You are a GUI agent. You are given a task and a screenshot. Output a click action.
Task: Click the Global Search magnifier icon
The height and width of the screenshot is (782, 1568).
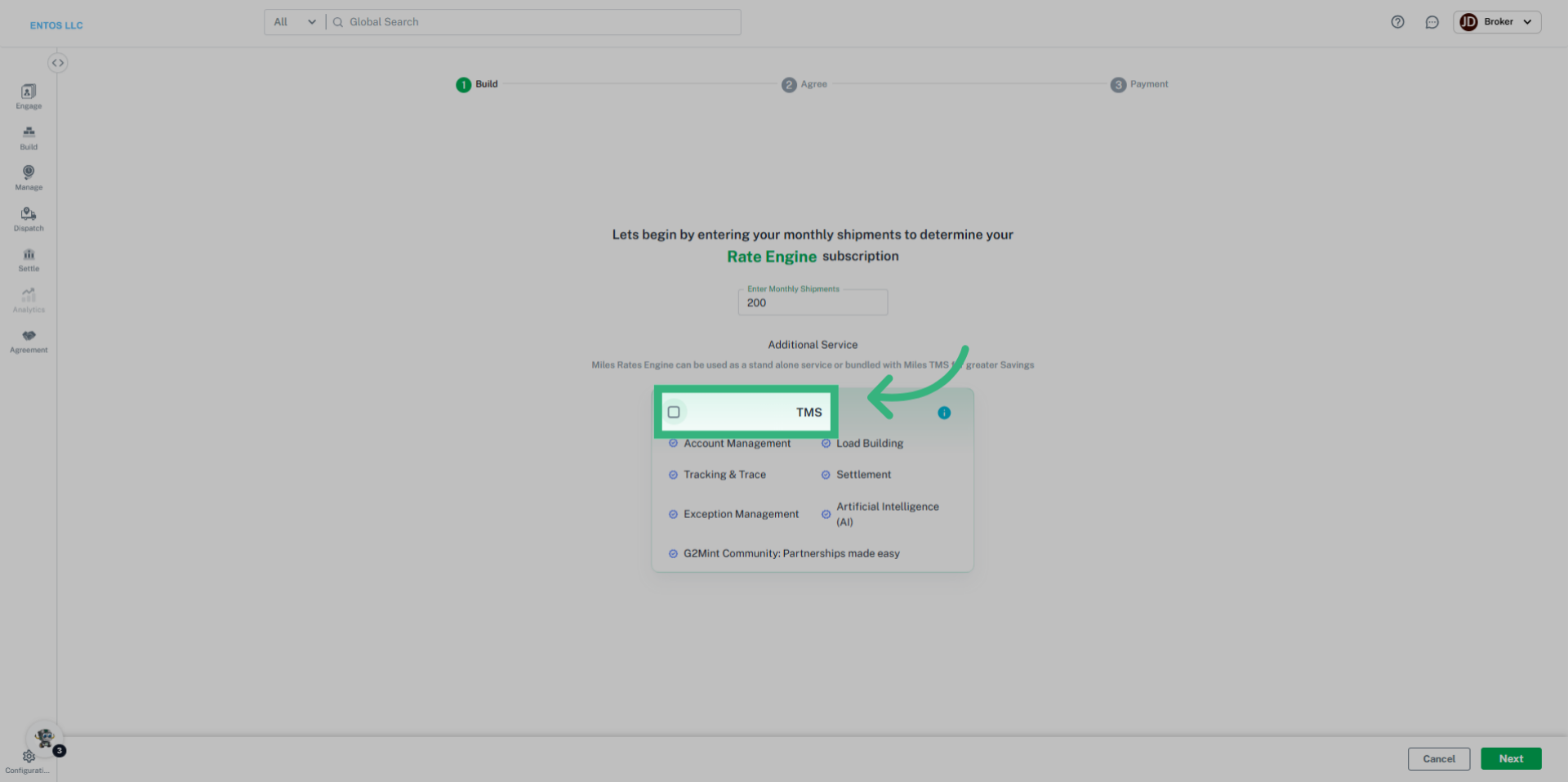tap(338, 22)
